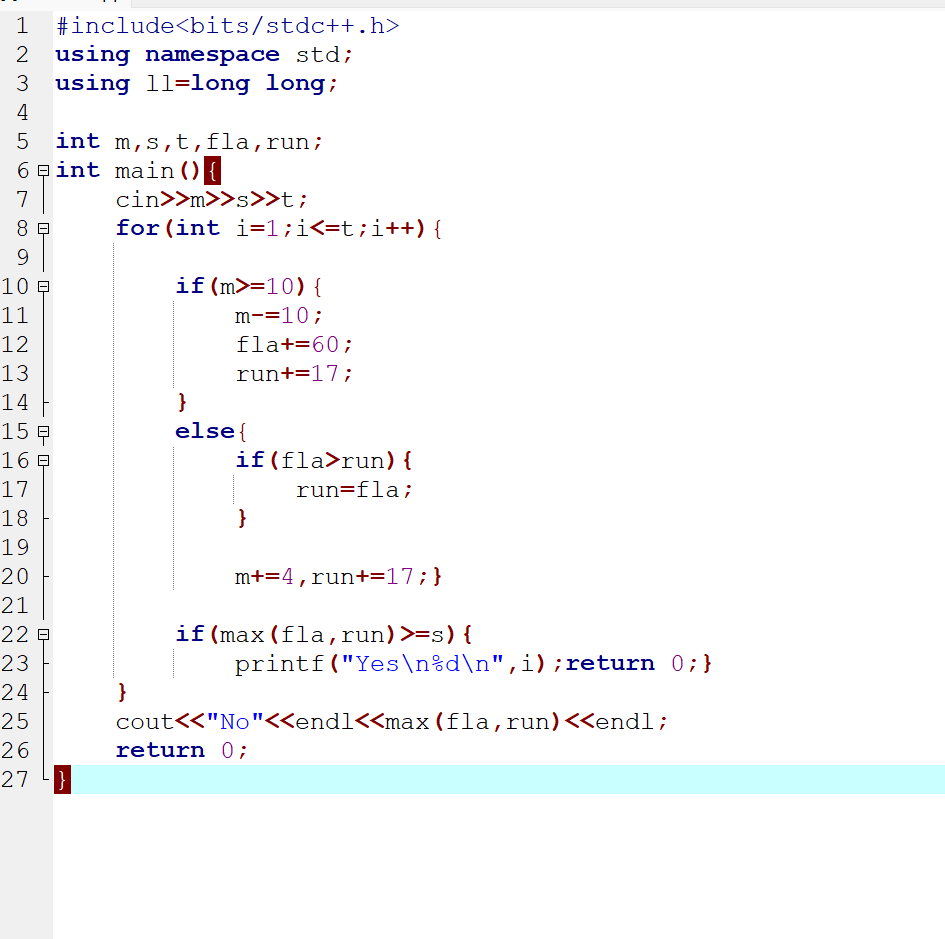The image size is (945, 939).
Task: Click the 'run+=17;' statement on line 13
Action: [294, 374]
